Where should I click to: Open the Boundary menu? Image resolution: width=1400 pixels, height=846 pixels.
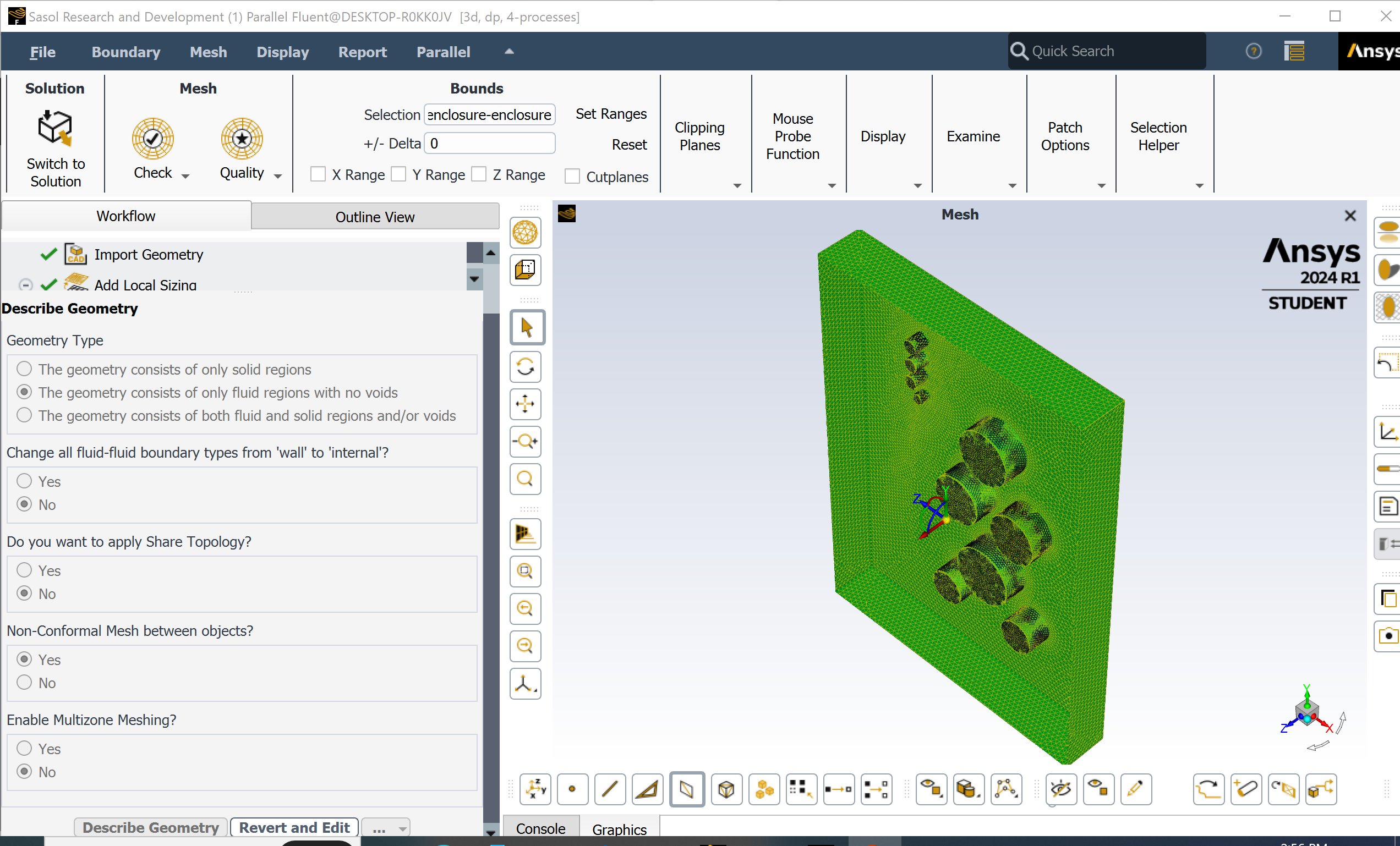pyautogui.click(x=126, y=52)
